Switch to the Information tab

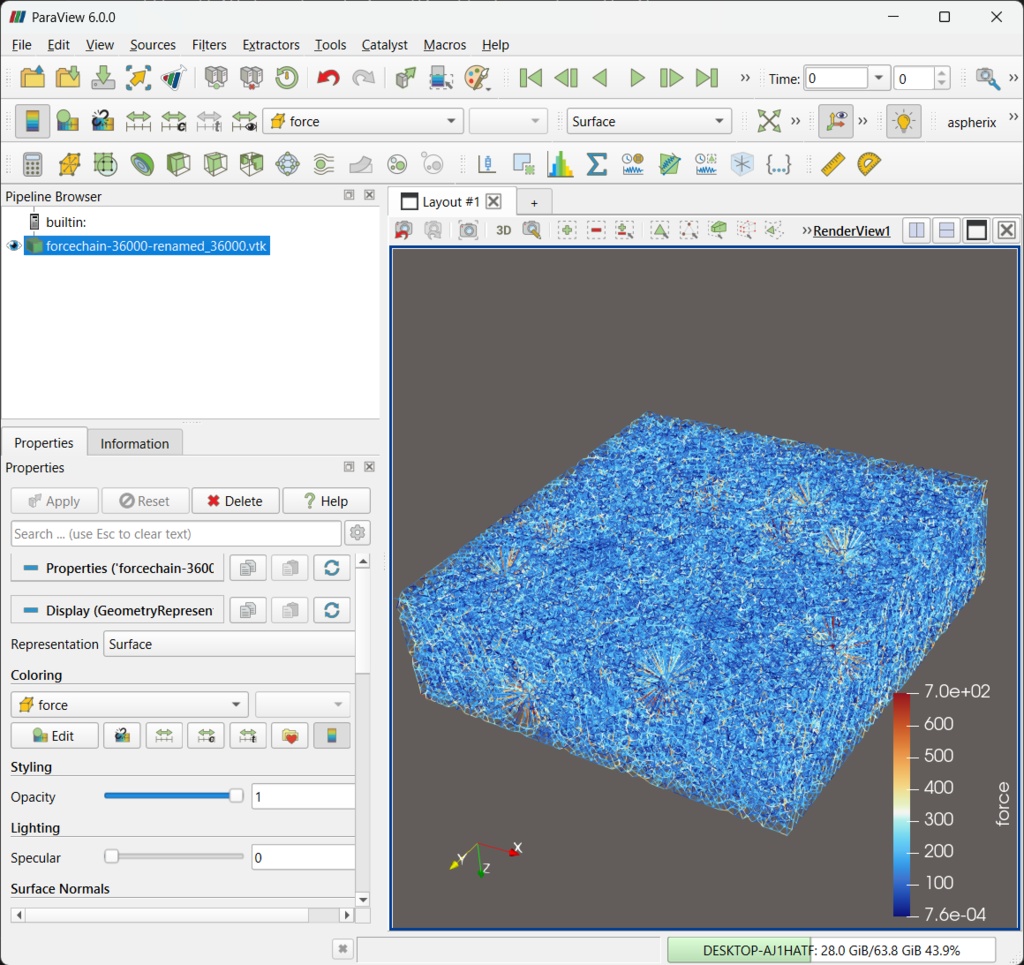[134, 442]
